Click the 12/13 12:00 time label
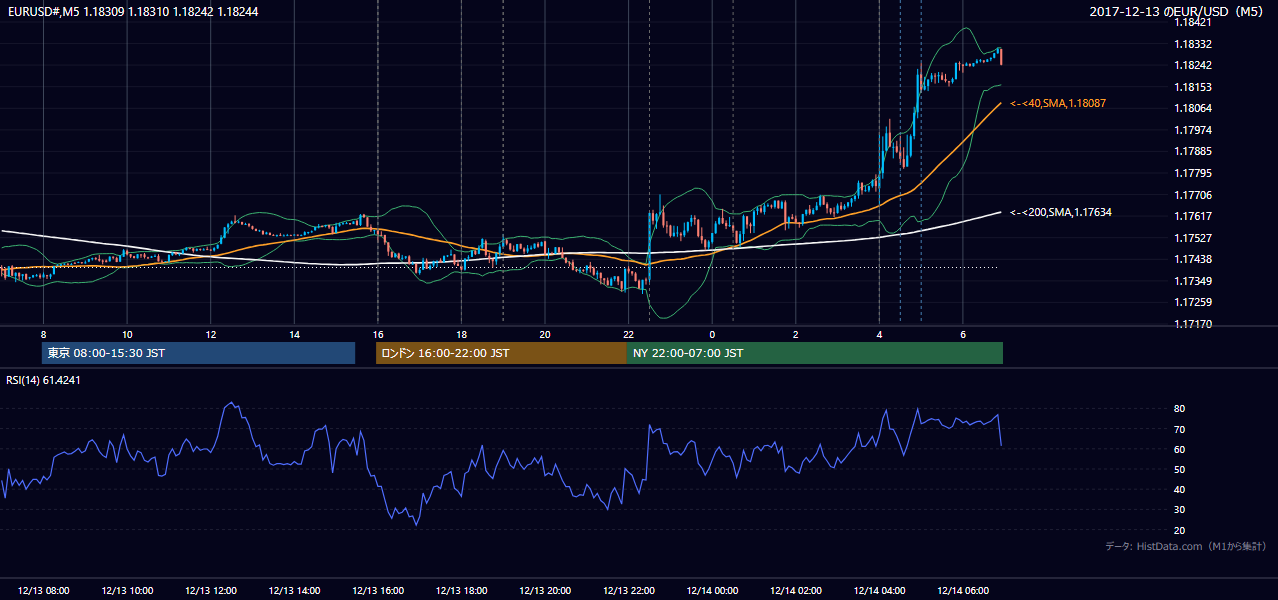Image resolution: width=1278 pixels, height=600 pixels. click(x=211, y=591)
